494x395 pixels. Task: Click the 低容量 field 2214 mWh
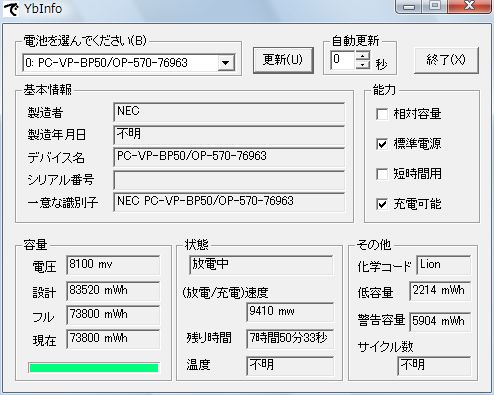[x=440, y=291]
